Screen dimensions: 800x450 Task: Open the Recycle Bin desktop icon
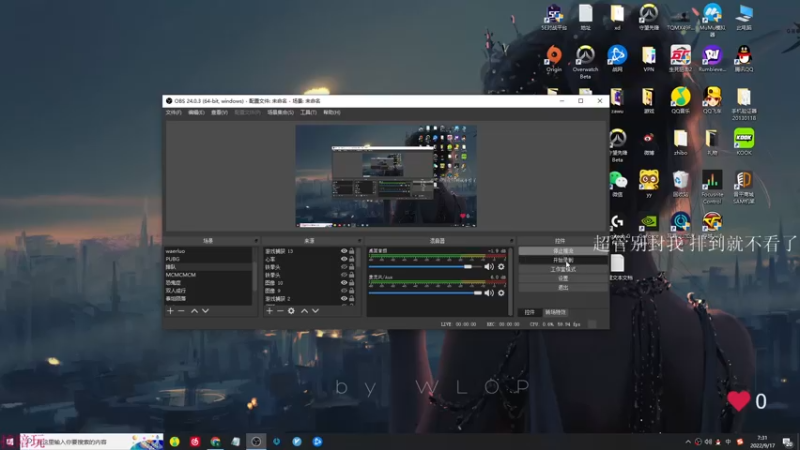[x=680, y=184]
